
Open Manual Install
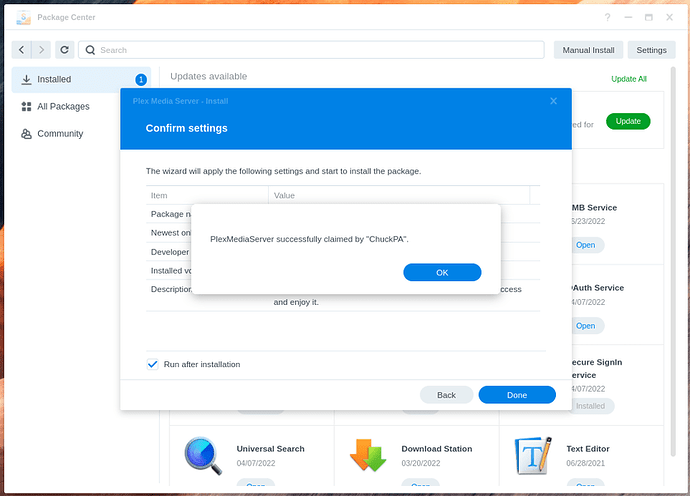point(588,50)
